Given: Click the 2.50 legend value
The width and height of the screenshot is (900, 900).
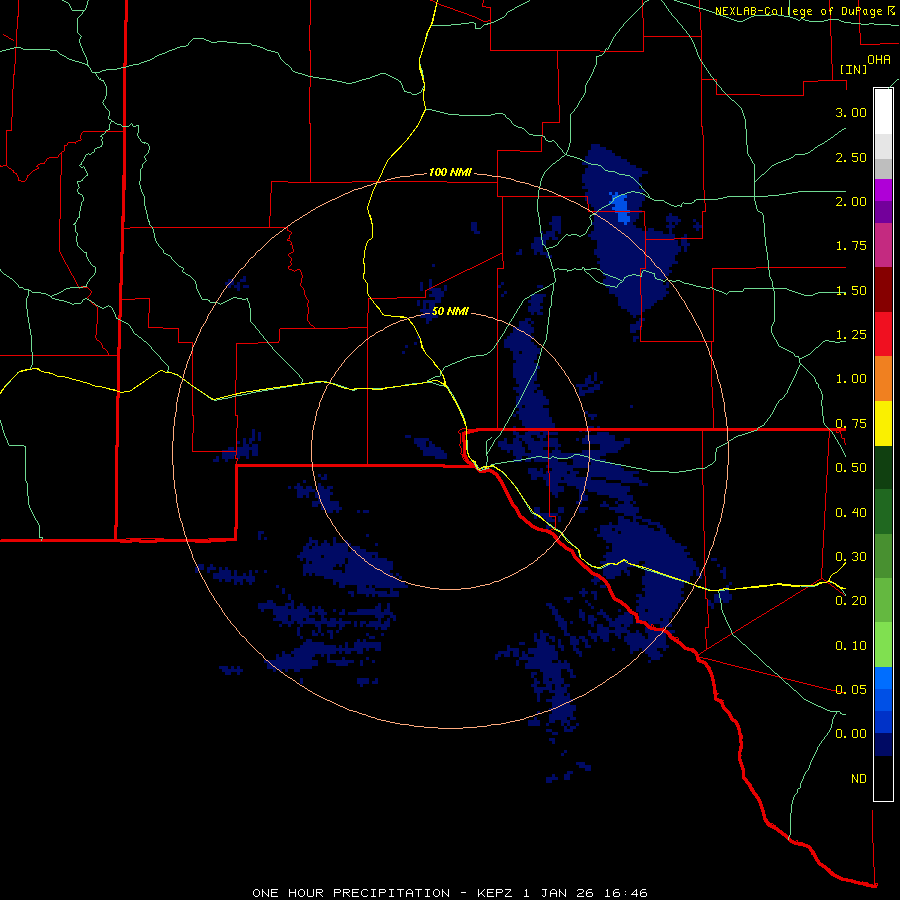Looking at the screenshot, I should tap(851, 157).
